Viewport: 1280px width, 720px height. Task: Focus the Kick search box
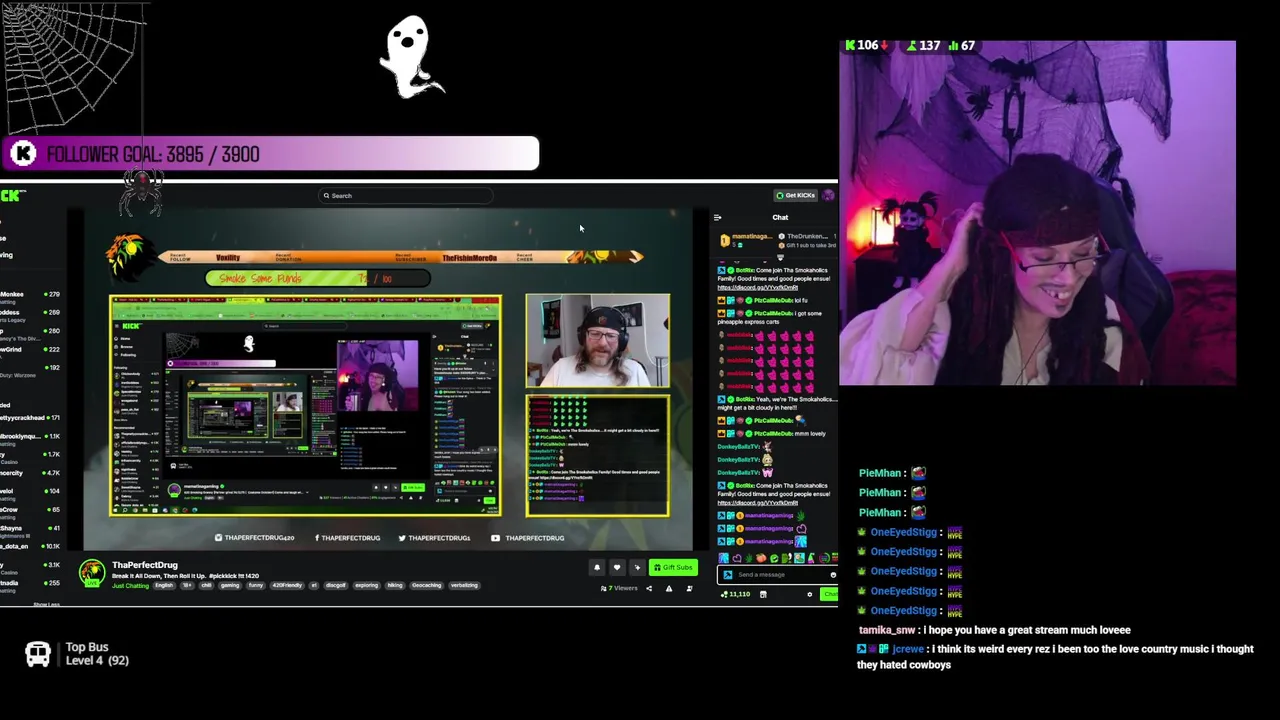[x=406, y=196]
